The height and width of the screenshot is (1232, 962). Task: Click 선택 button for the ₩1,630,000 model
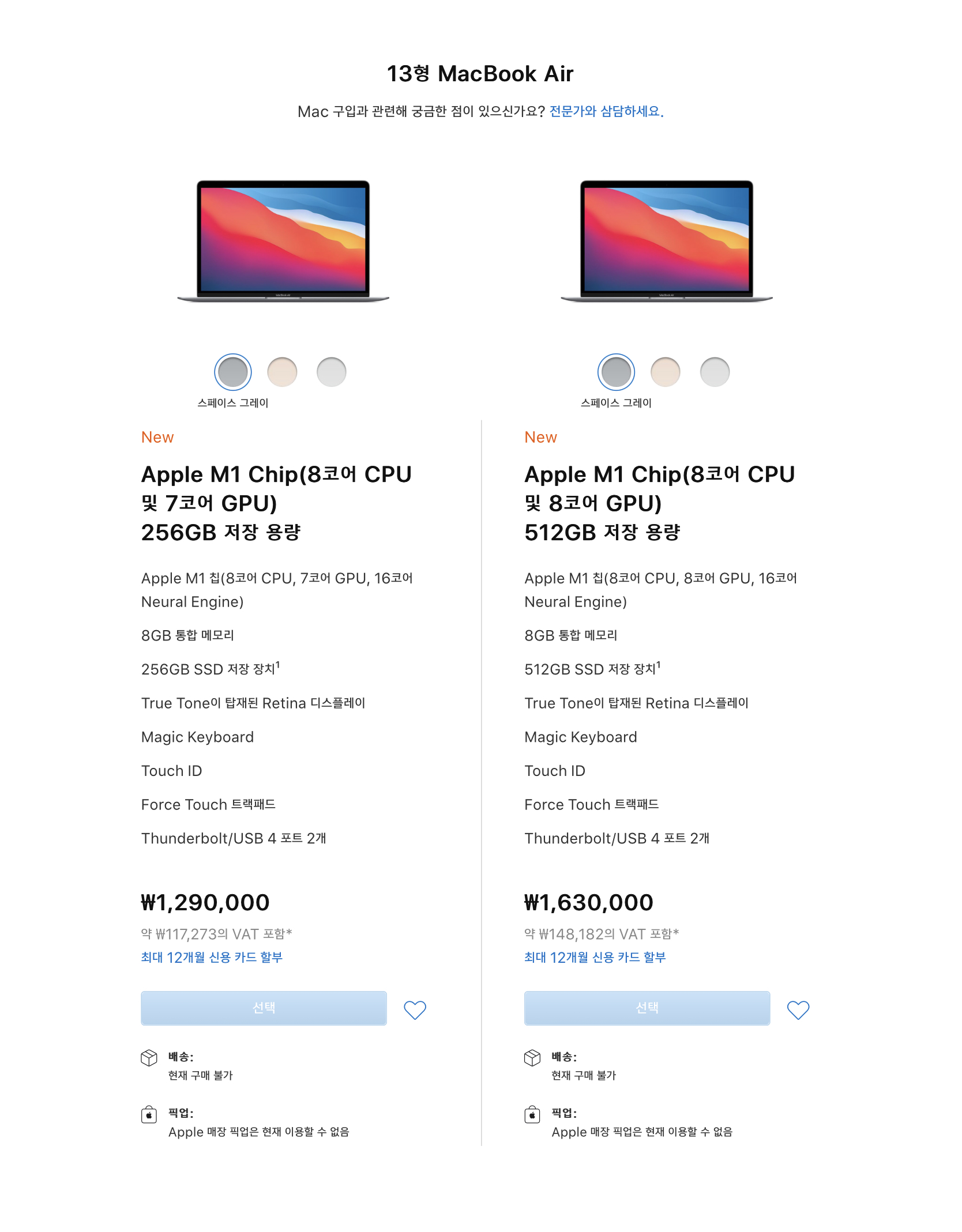[x=647, y=1008]
